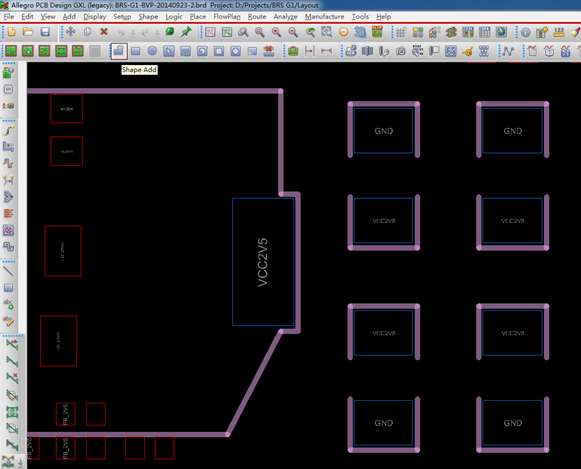
Task: Click the Slide trace icon in sidebar
Action: click(x=9, y=147)
